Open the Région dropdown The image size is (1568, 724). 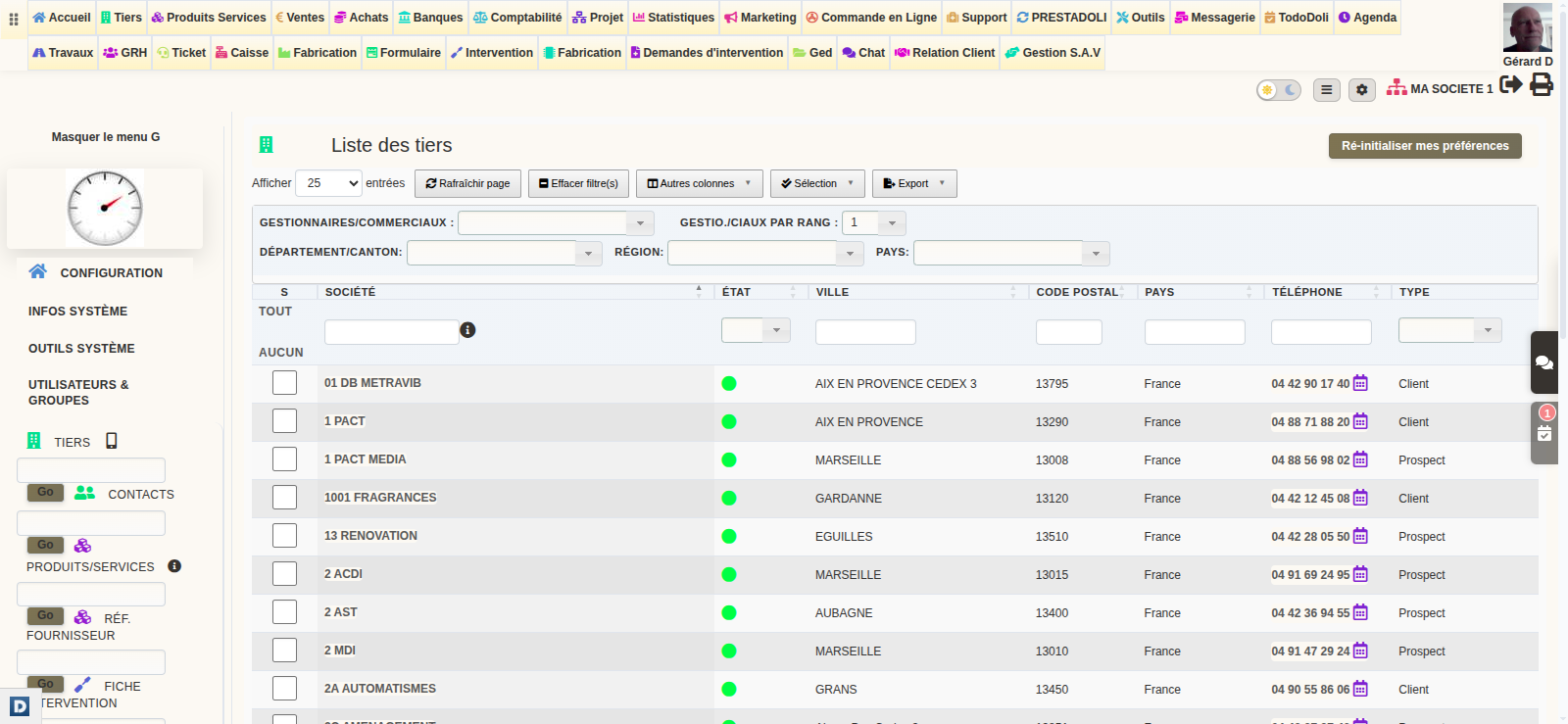click(x=766, y=253)
